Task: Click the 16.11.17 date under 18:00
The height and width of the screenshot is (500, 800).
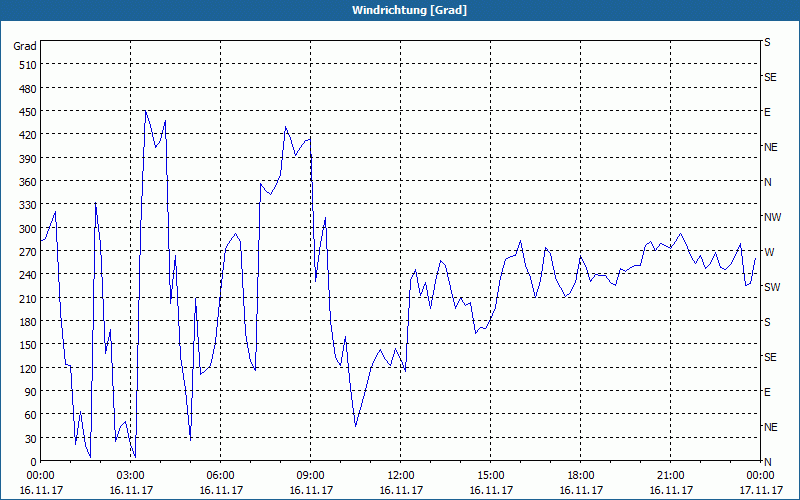Action: 581,490
